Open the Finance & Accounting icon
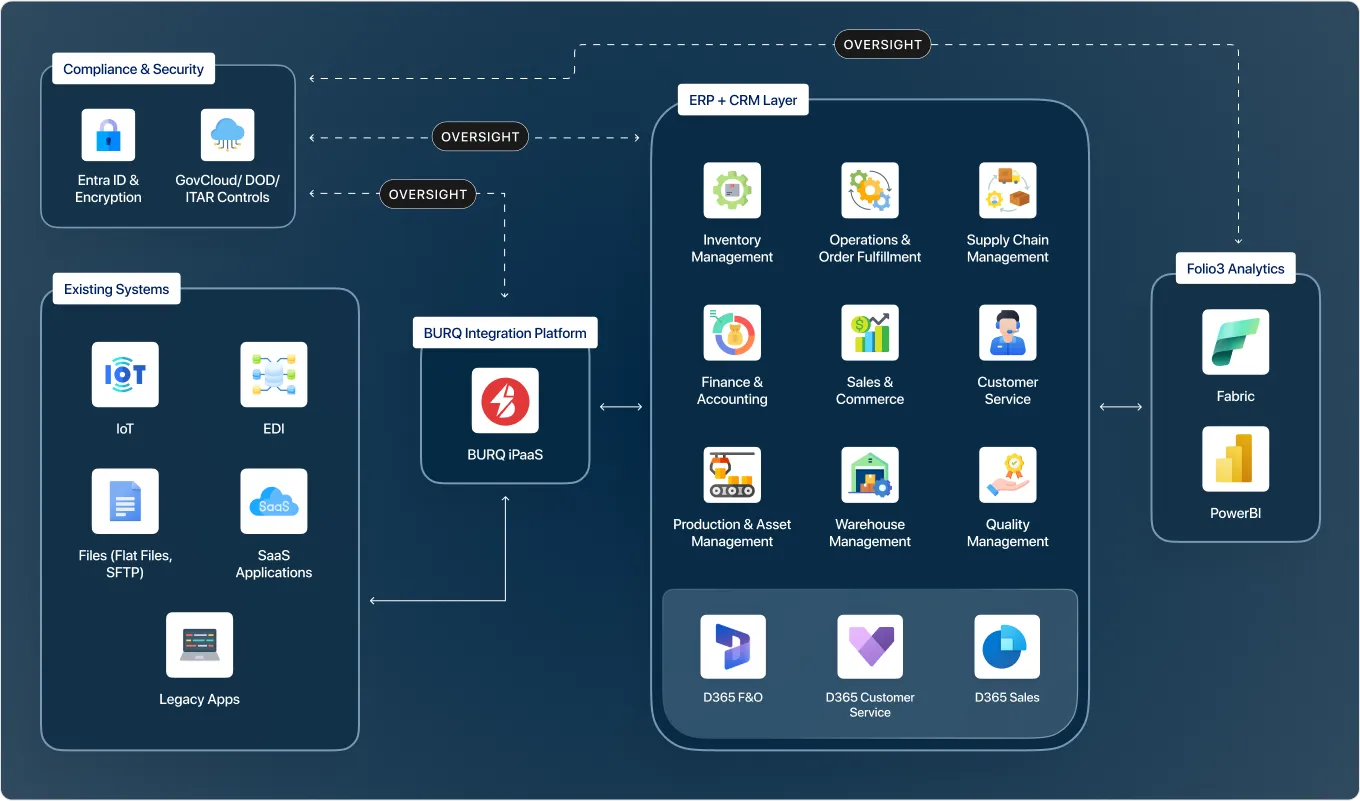This screenshot has height=801, width=1360. [x=732, y=333]
